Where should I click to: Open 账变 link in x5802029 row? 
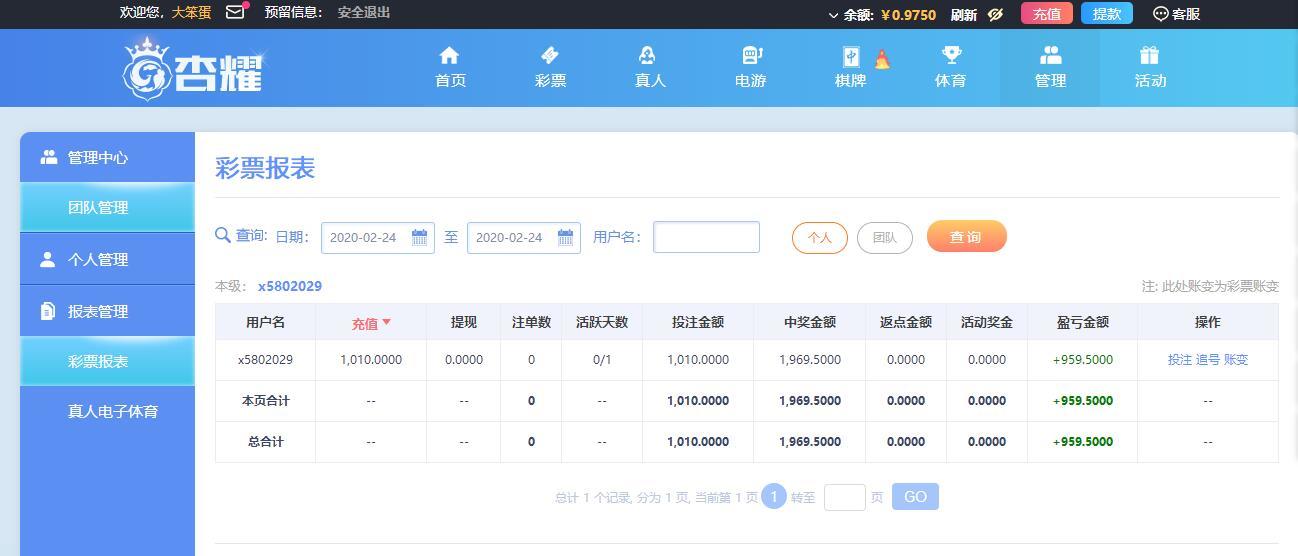click(x=1236, y=359)
